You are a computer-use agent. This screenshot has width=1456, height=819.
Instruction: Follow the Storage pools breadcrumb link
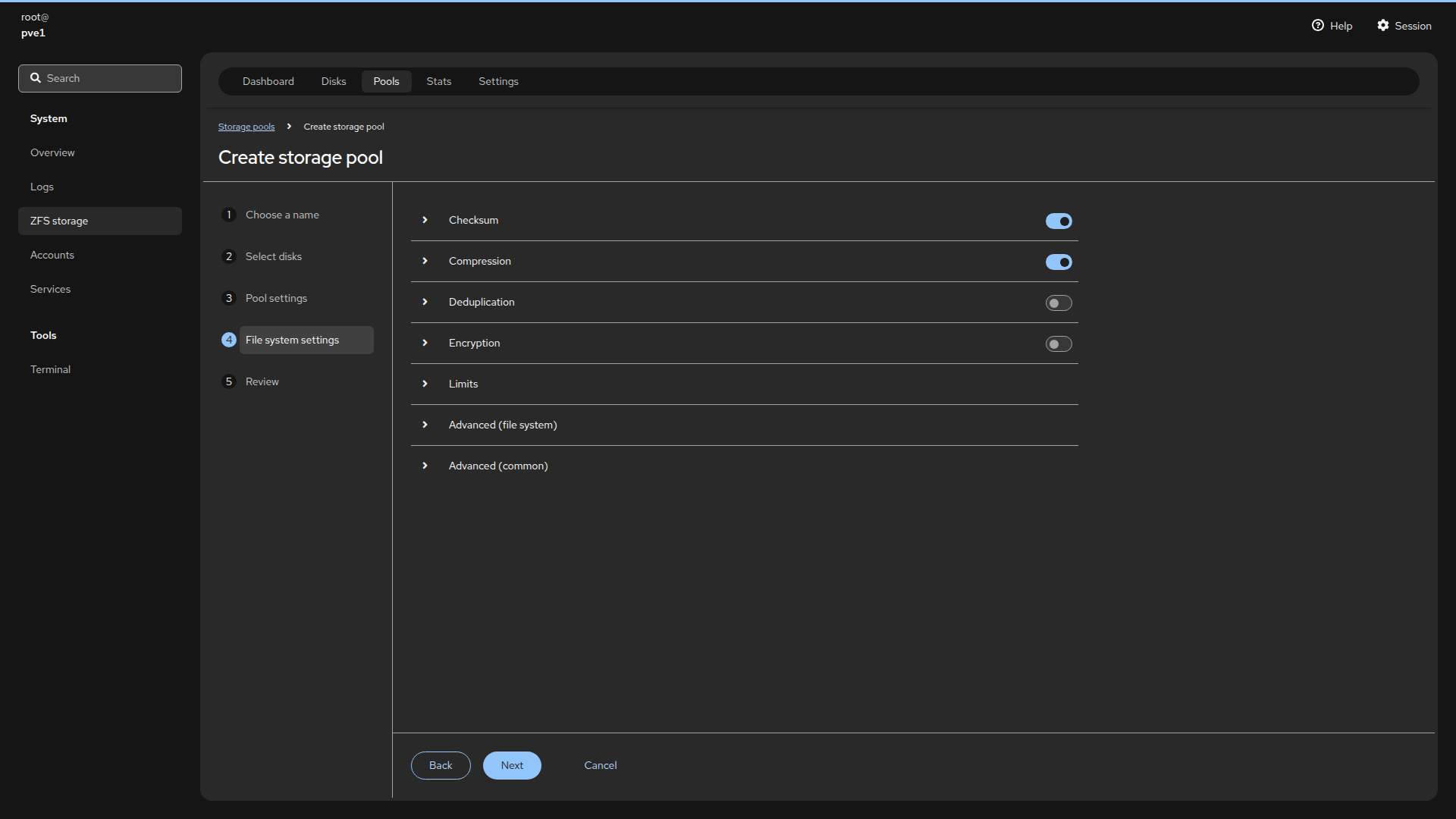[x=246, y=127]
